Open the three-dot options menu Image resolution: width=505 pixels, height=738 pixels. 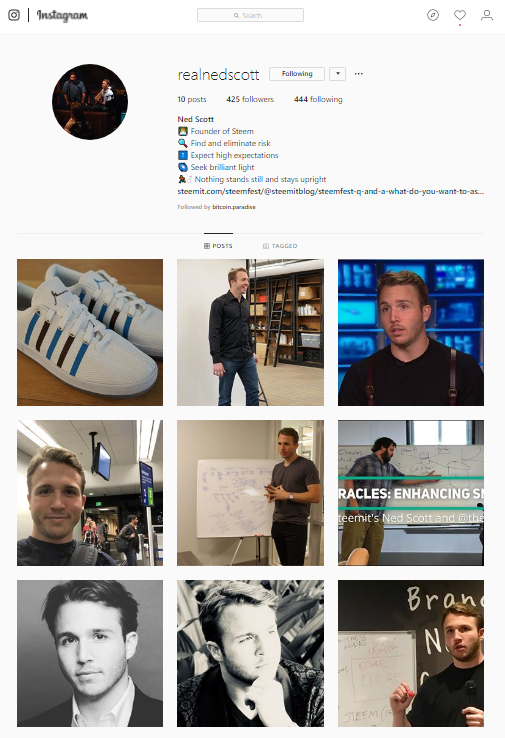click(x=359, y=73)
